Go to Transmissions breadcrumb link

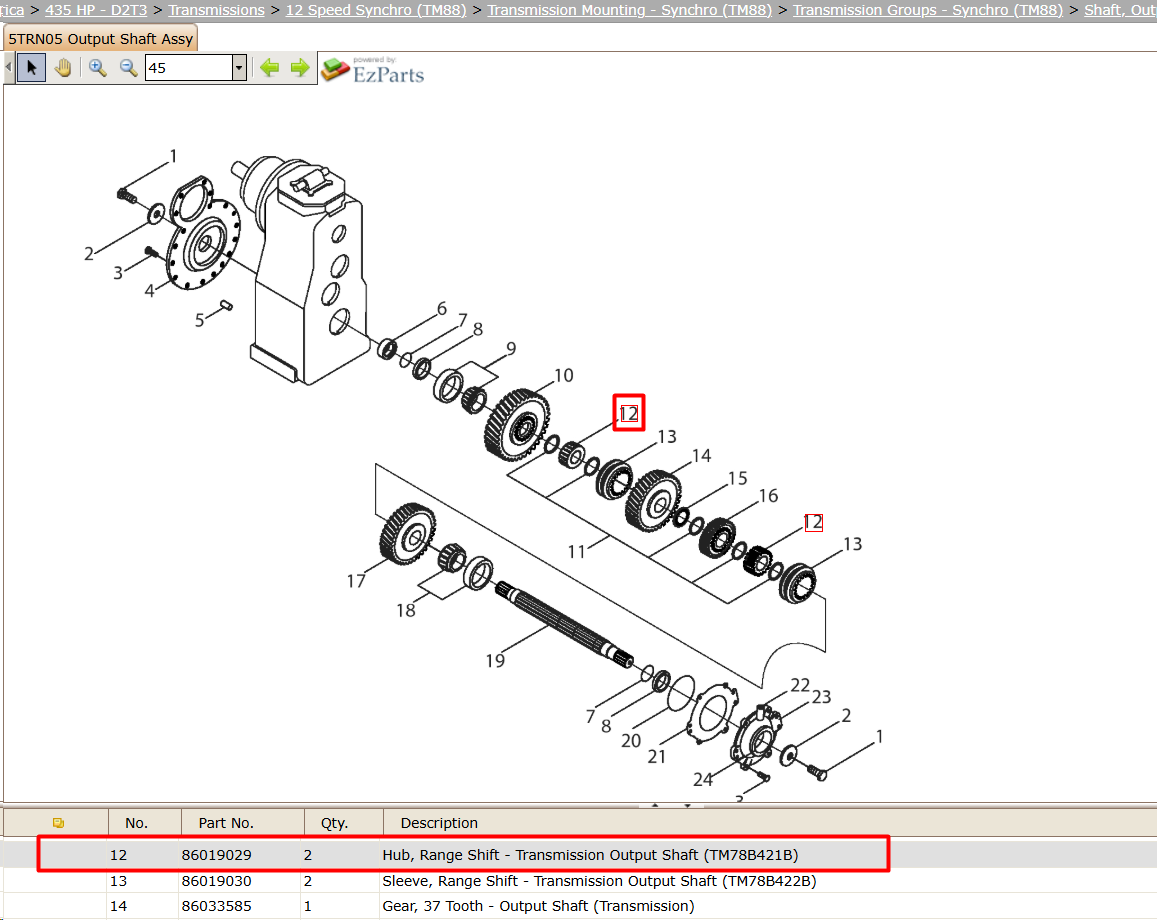tap(216, 10)
